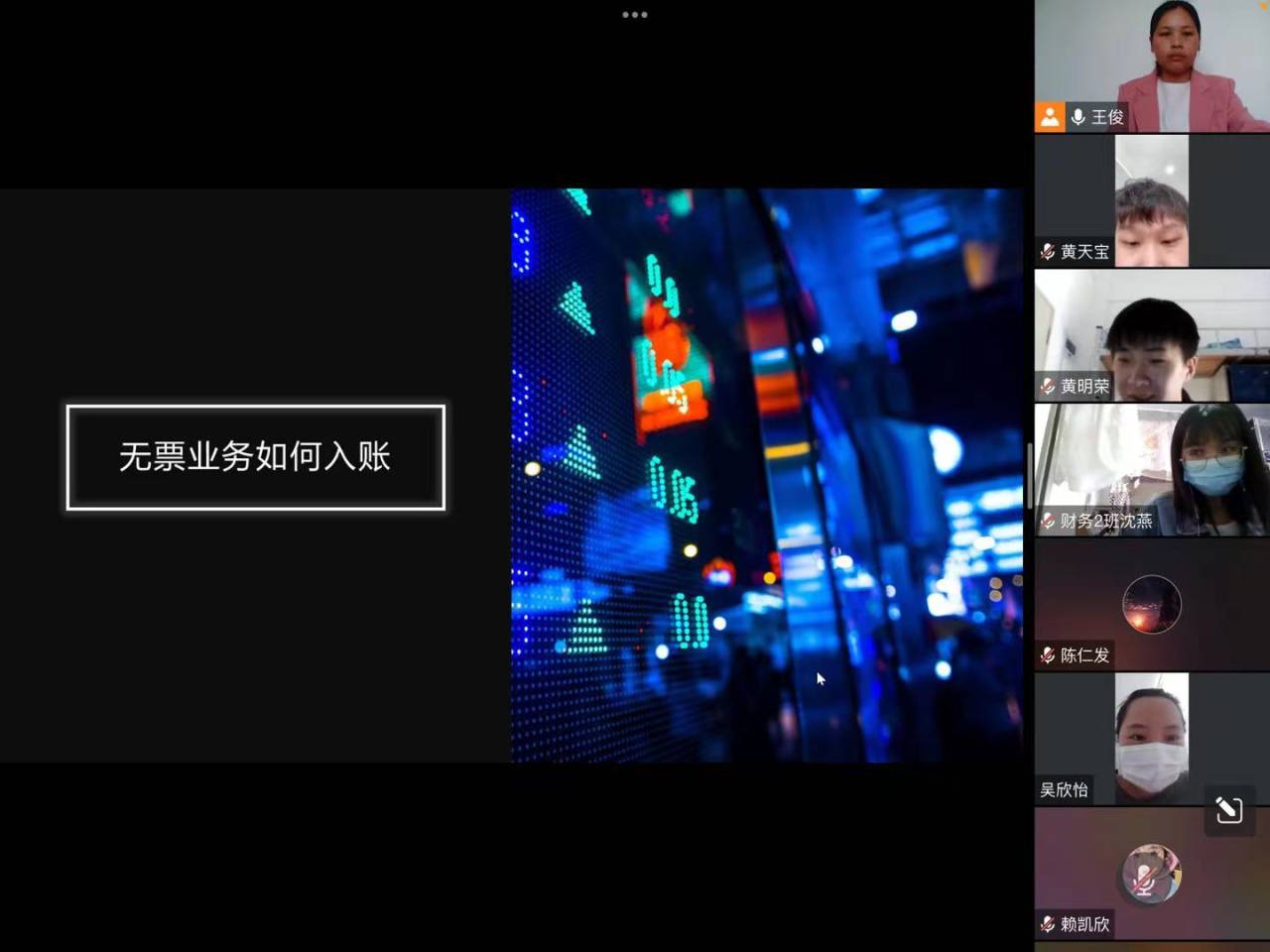
Task: Click the name label 财务2班沈燕
Action: [1106, 521]
